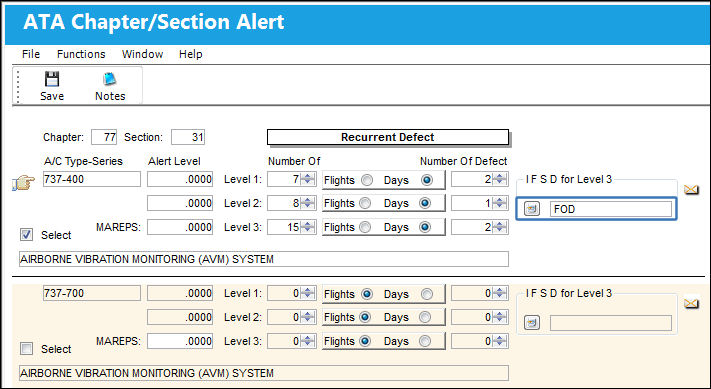Select Flights radio for 737-400 Level 1

[366, 180]
